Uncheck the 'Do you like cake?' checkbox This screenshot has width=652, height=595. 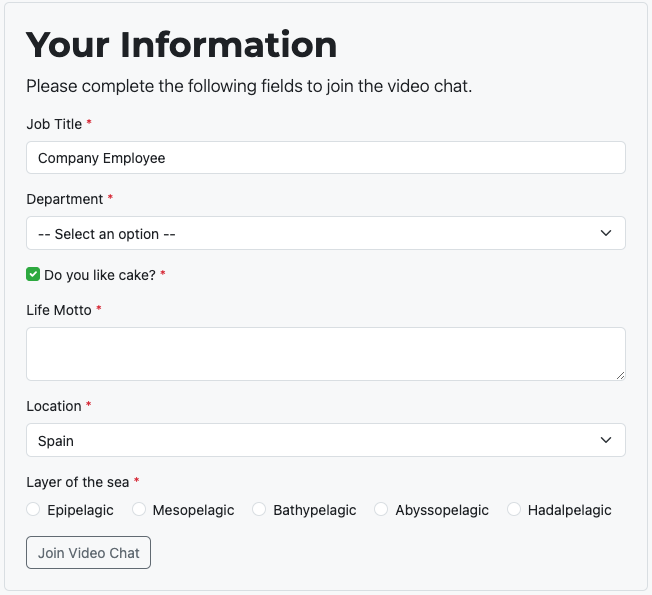coord(33,274)
